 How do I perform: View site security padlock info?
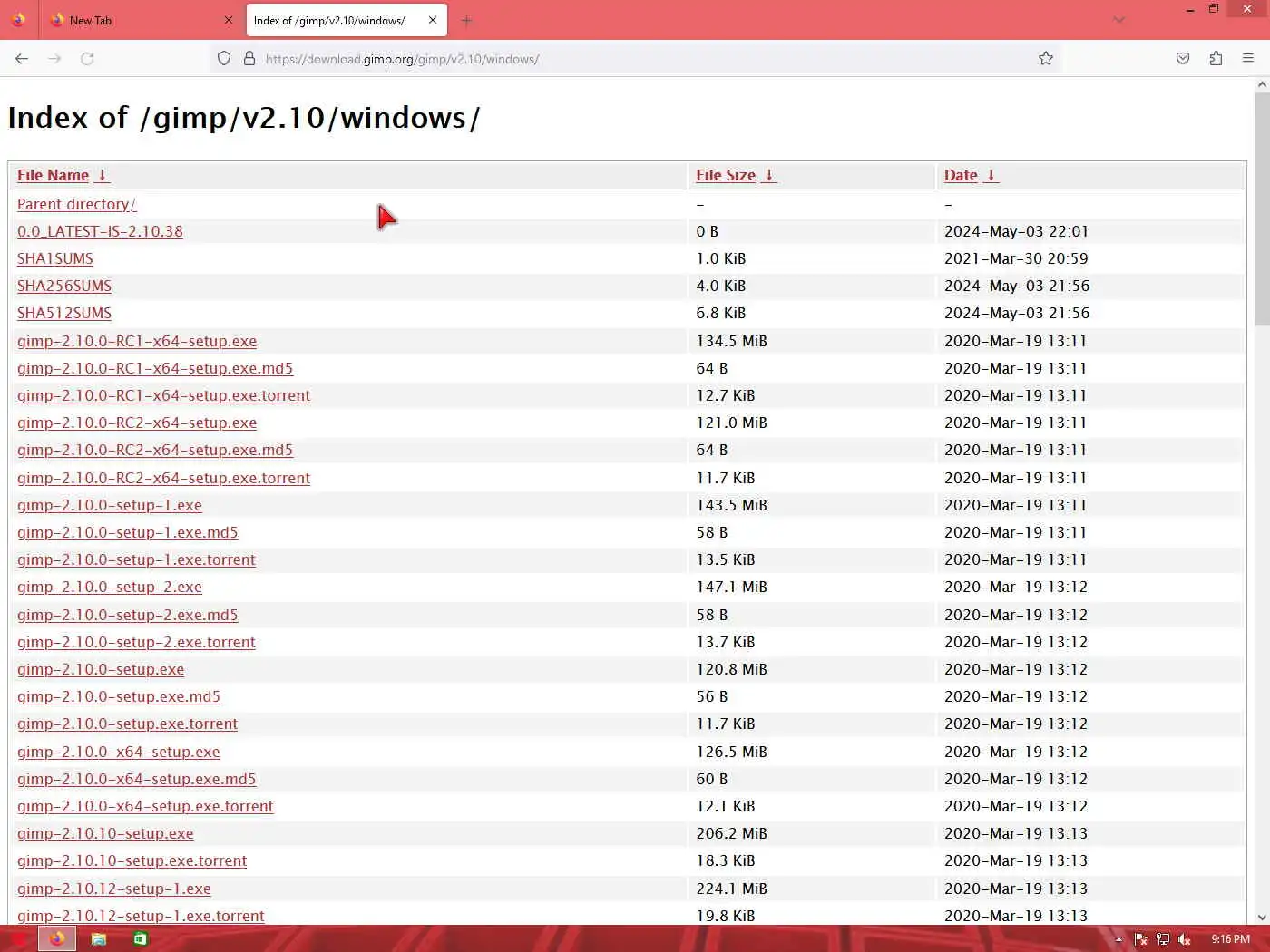click(249, 59)
